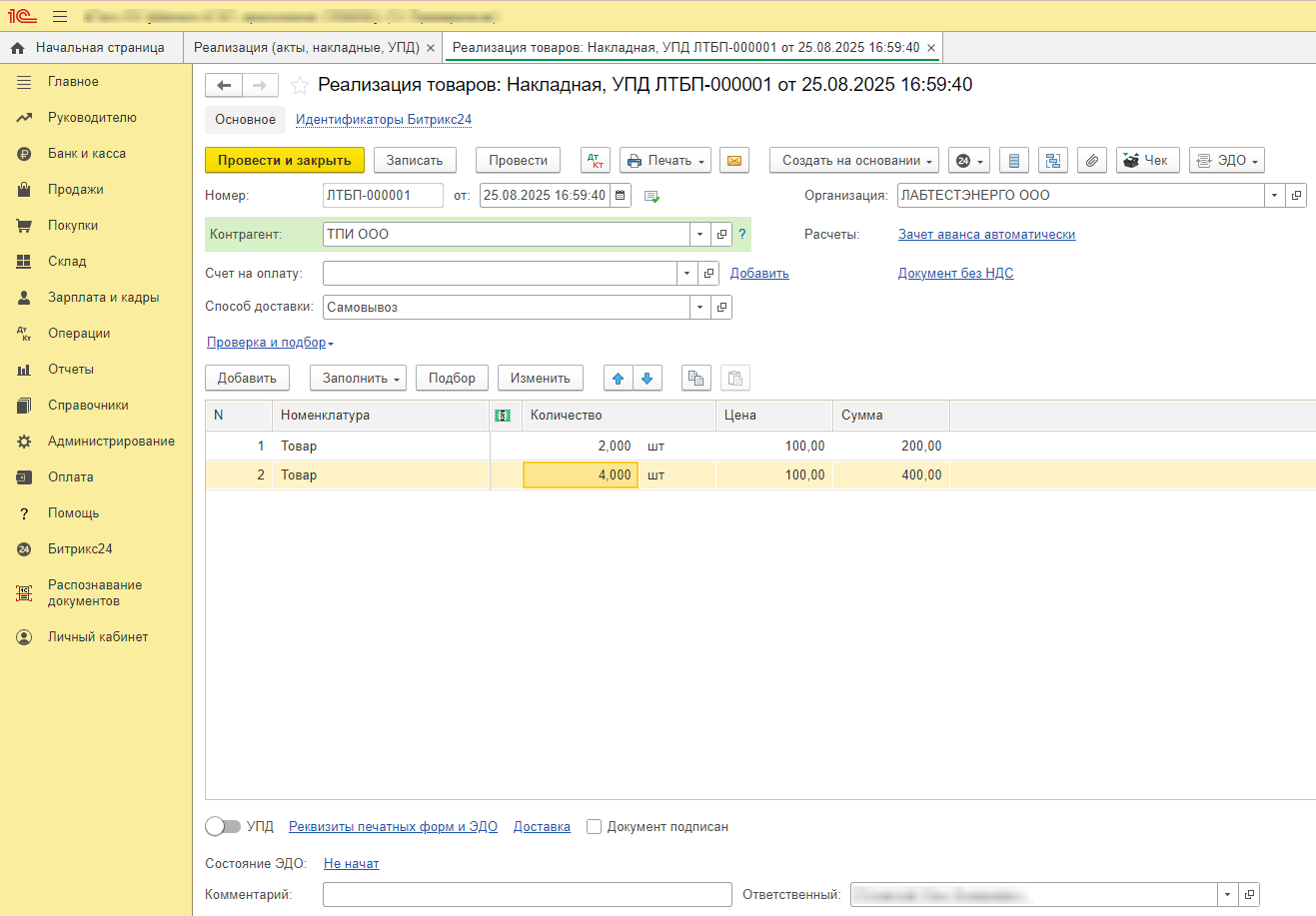The image size is (1316, 916).
Task: Expand the Контрагент dropdown list
Action: pos(699,235)
